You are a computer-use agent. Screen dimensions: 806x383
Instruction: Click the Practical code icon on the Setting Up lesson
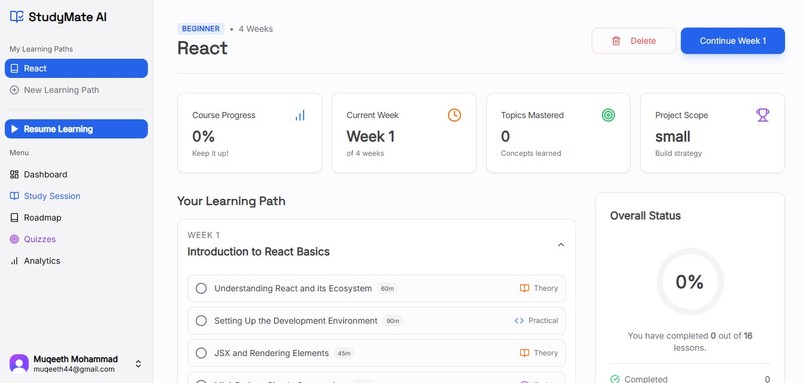coord(519,320)
